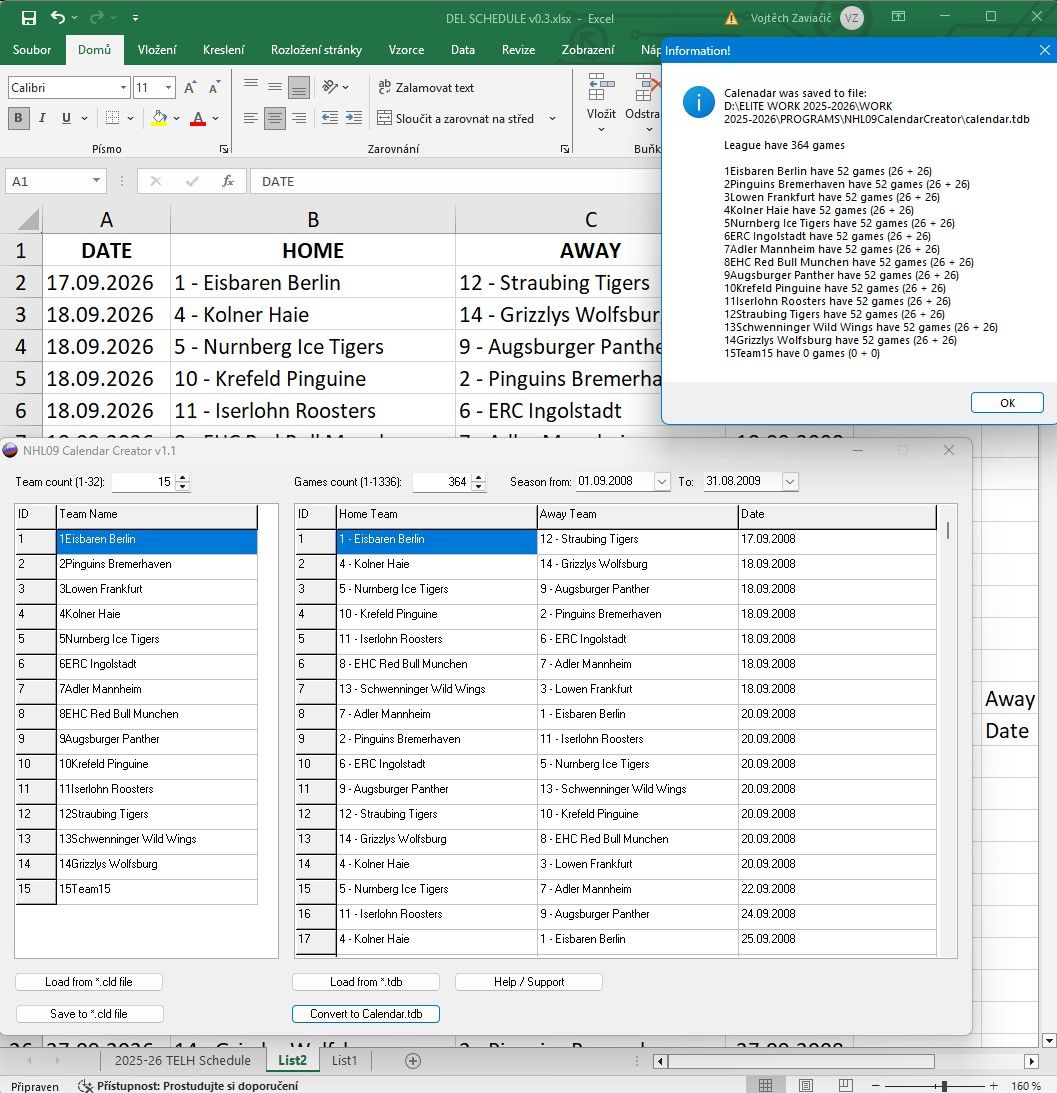Switch to the Data ribbon tab
The width and height of the screenshot is (1057, 1093).
(462, 49)
